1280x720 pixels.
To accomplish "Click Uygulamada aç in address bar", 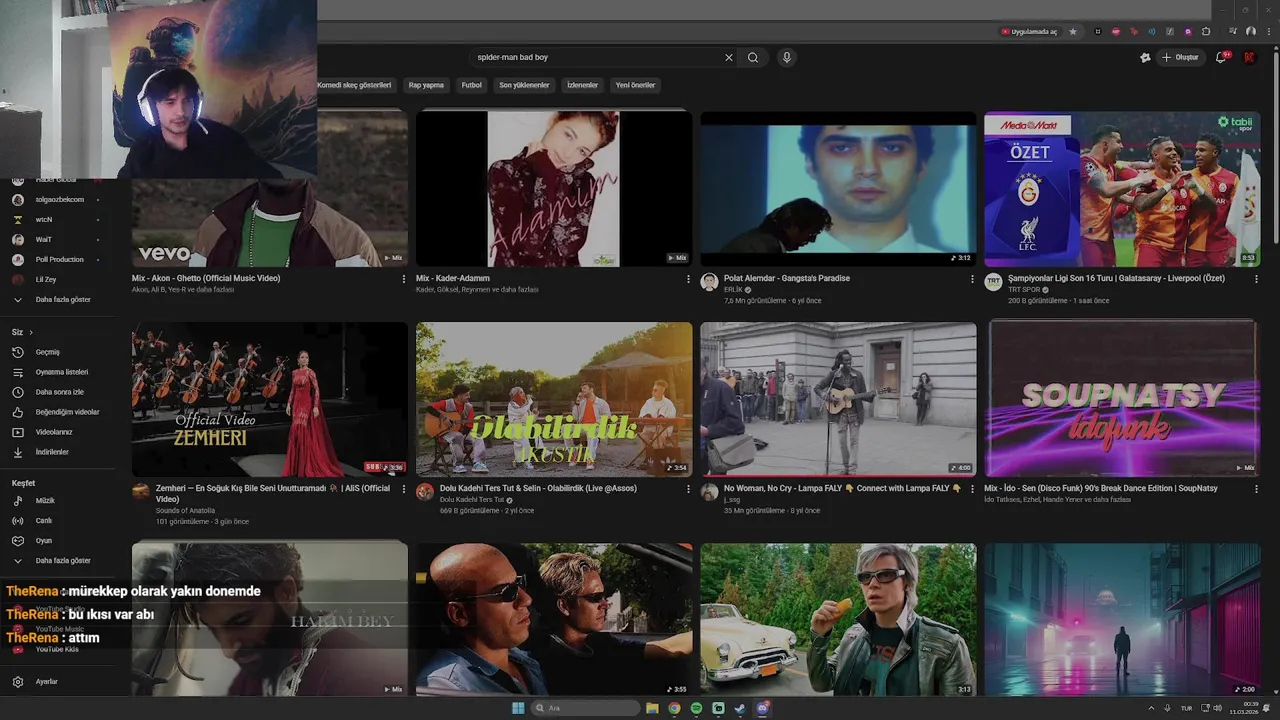I will pyautogui.click(x=1029, y=31).
